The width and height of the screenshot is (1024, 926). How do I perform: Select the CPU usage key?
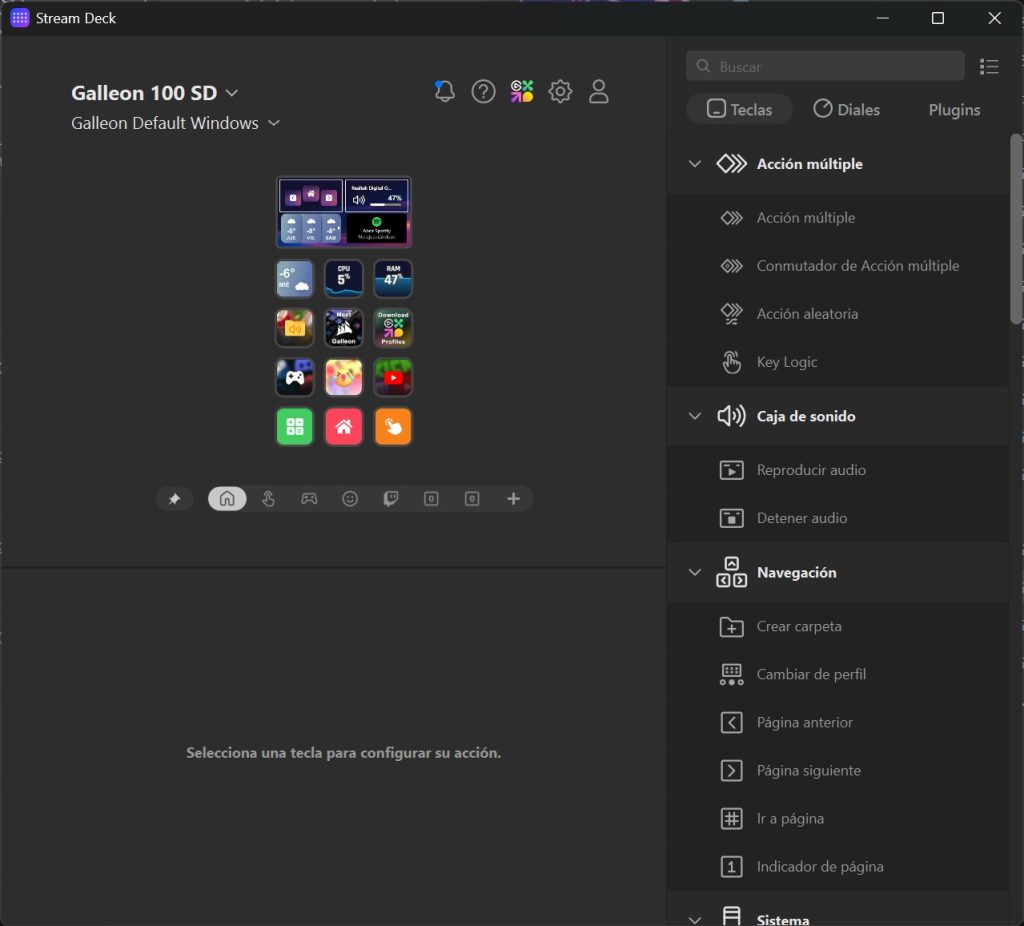click(x=344, y=279)
